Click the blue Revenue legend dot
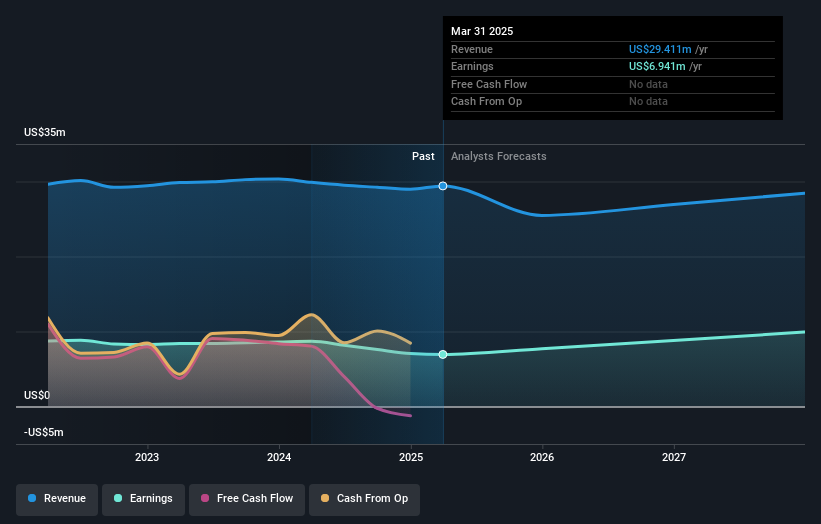Image resolution: width=821 pixels, height=524 pixels. (32, 498)
